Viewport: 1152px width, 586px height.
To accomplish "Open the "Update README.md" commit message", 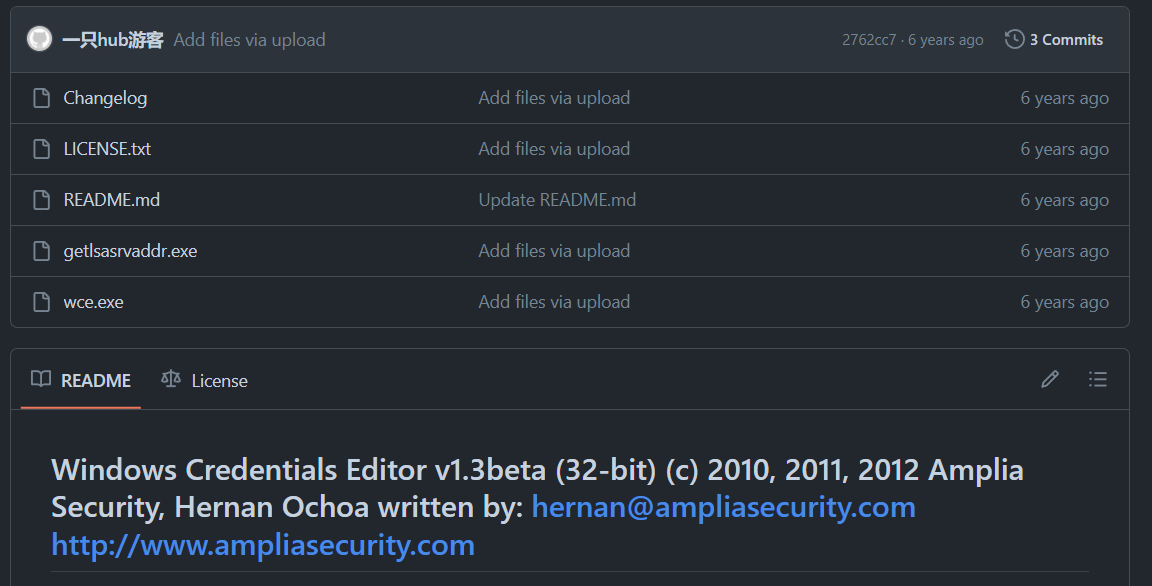I will 557,200.
